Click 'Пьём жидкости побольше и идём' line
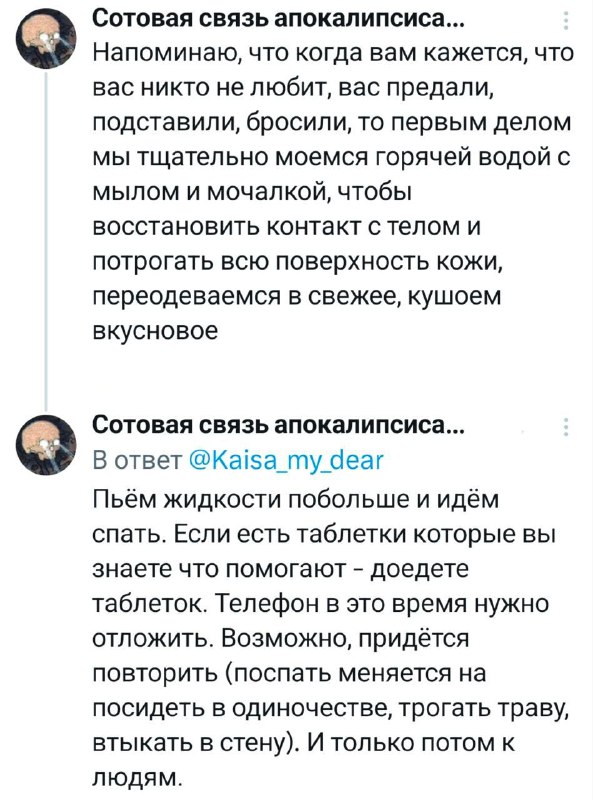This screenshot has height=800, width=593. [x=295, y=501]
